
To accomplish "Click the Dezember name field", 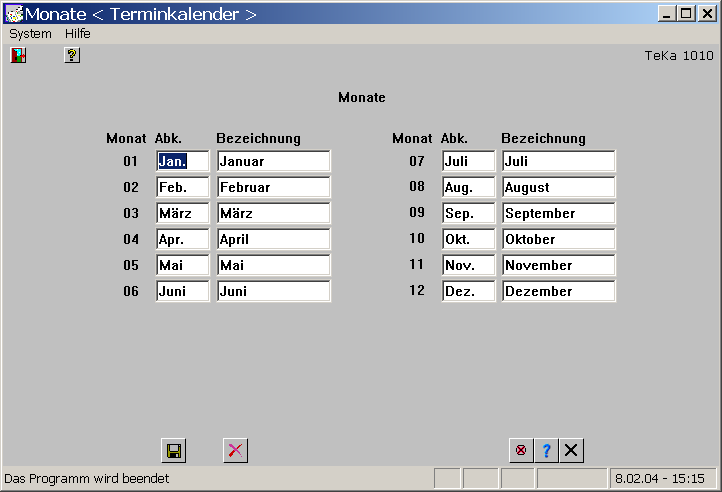I will pyautogui.click(x=558, y=291).
